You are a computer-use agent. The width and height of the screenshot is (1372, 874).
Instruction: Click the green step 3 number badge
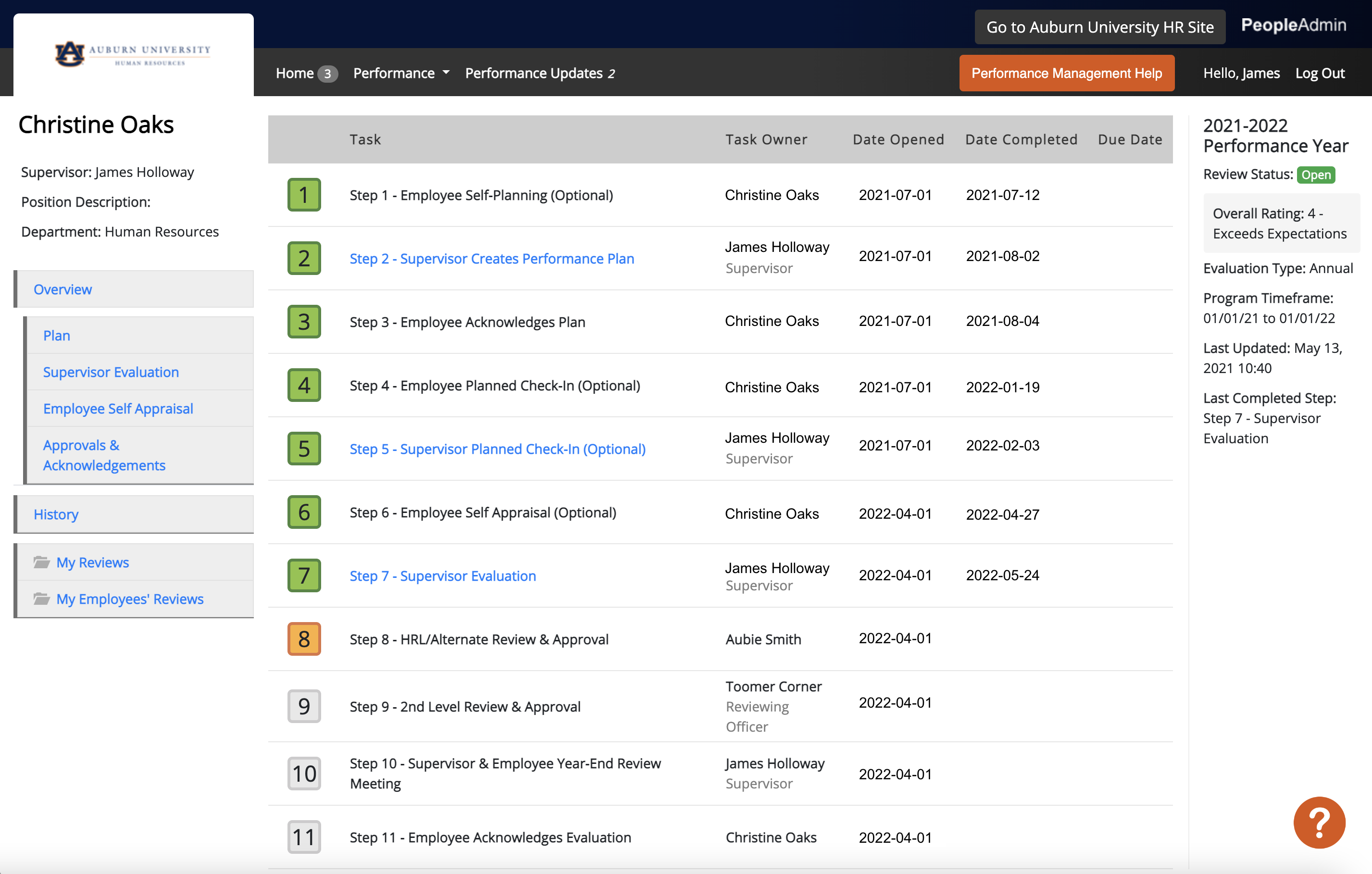coord(304,322)
